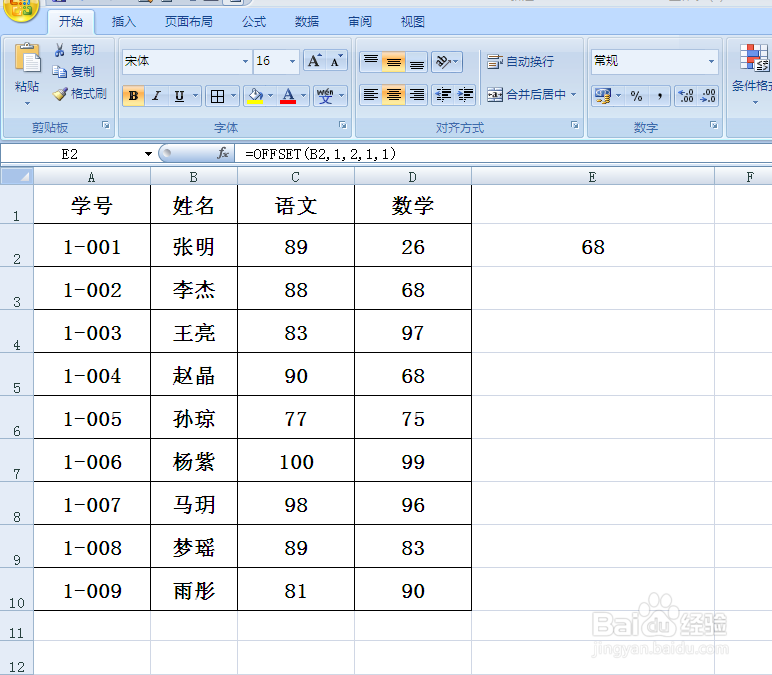Viewport: 772px width, 675px height.
Task: Align text to bottom of cell
Action: [x=417, y=62]
